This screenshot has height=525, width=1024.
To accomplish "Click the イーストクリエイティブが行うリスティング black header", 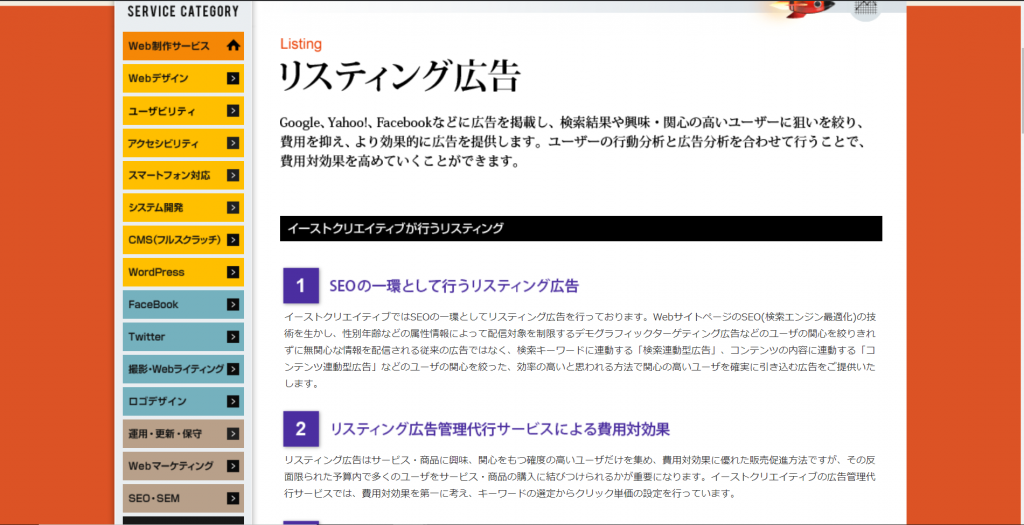I will coord(581,229).
